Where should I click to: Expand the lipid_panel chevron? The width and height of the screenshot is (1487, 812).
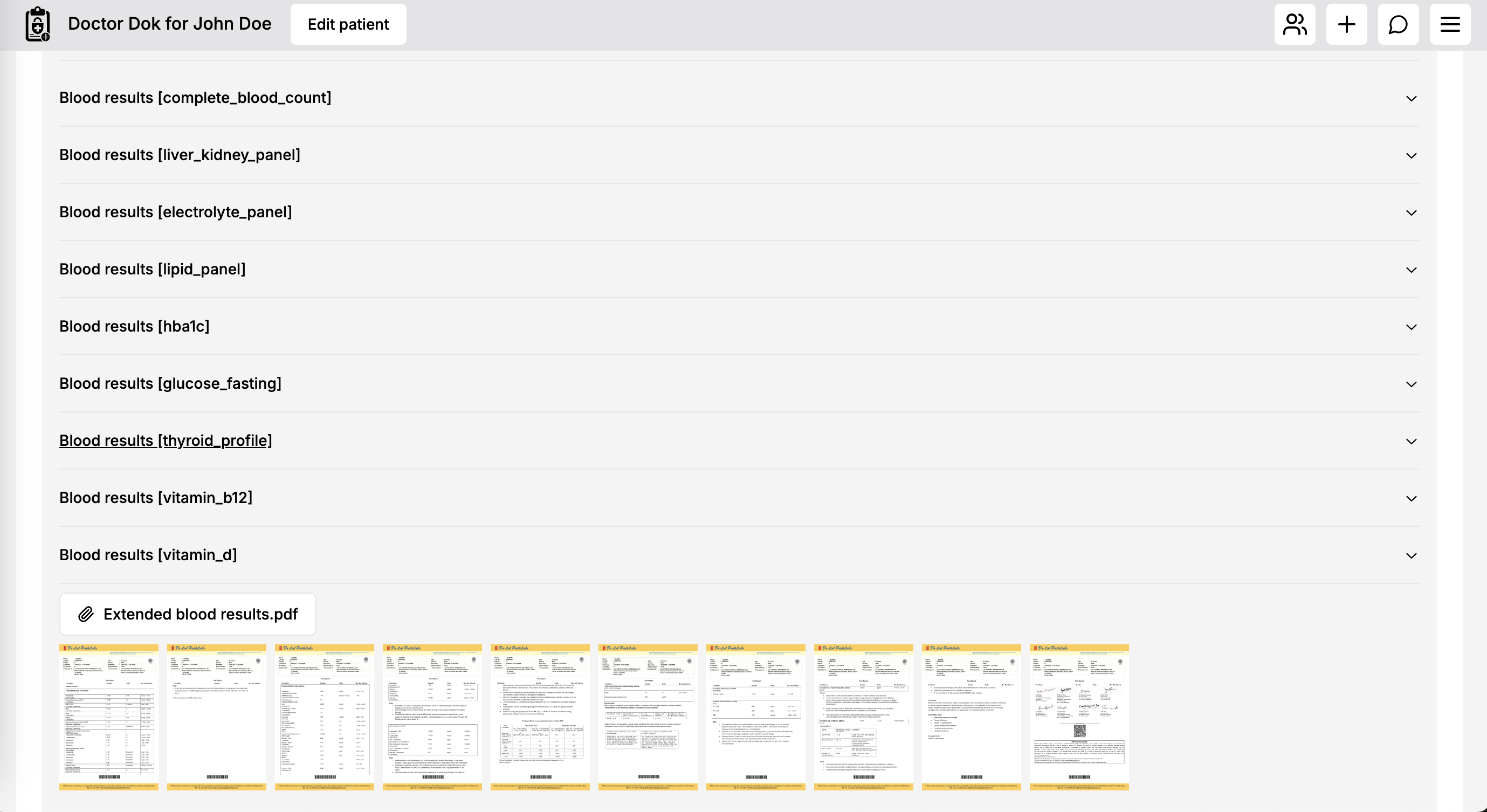coord(1411,270)
